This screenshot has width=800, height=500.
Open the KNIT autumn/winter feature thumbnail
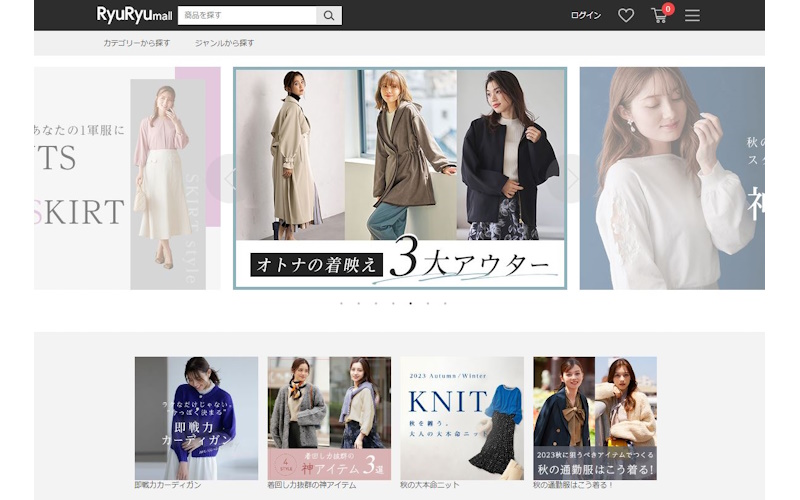click(x=462, y=417)
